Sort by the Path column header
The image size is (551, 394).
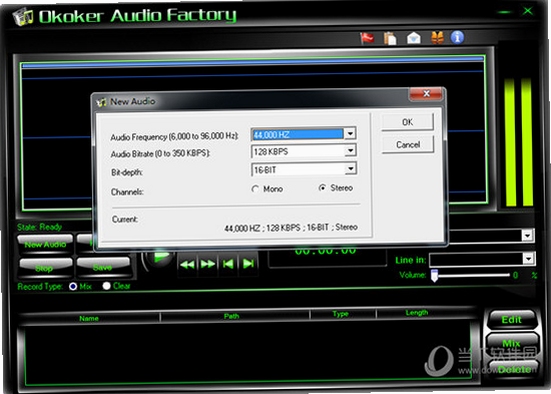[x=231, y=316]
